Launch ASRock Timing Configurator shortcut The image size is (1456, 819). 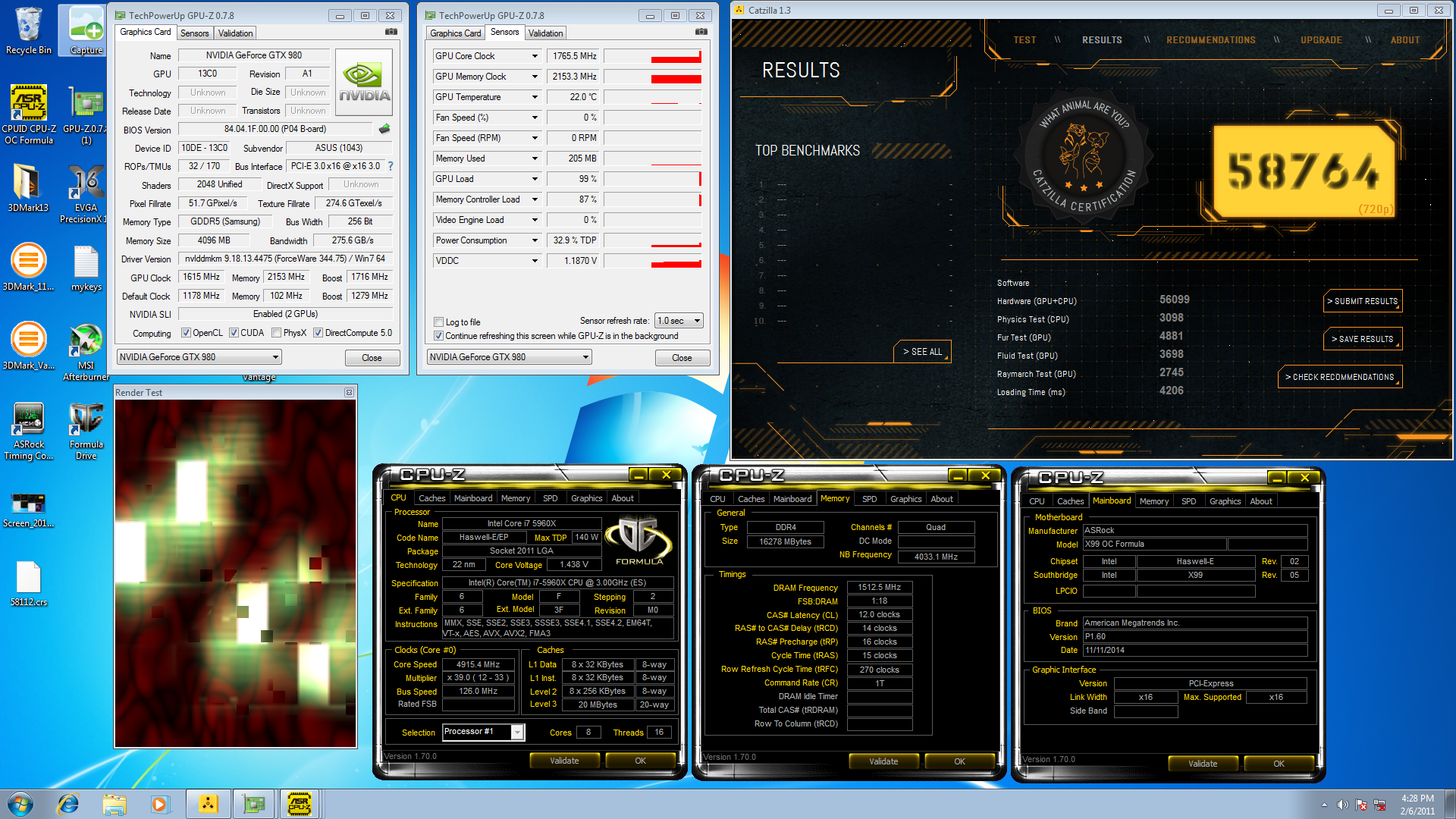tap(29, 430)
